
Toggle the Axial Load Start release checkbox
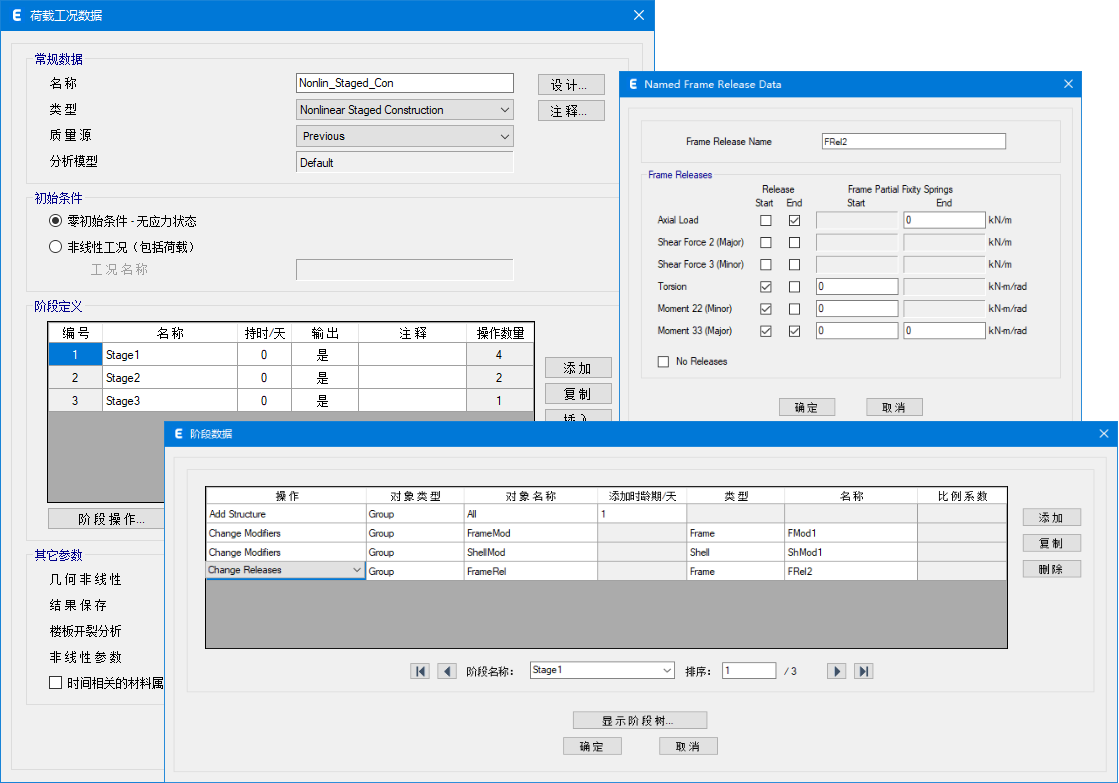point(766,221)
